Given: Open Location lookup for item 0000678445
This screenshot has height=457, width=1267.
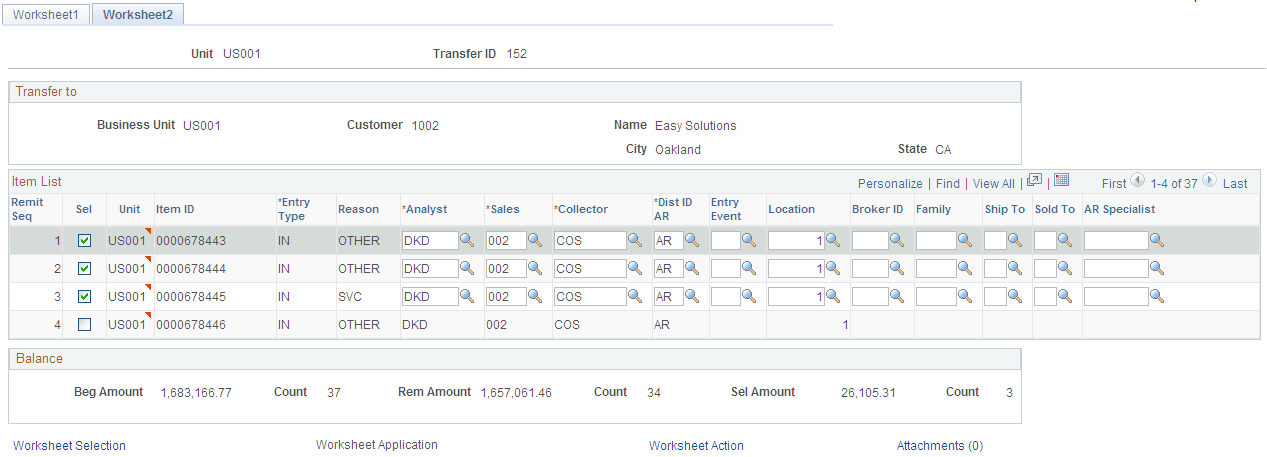Looking at the screenshot, I should (x=833, y=296).
